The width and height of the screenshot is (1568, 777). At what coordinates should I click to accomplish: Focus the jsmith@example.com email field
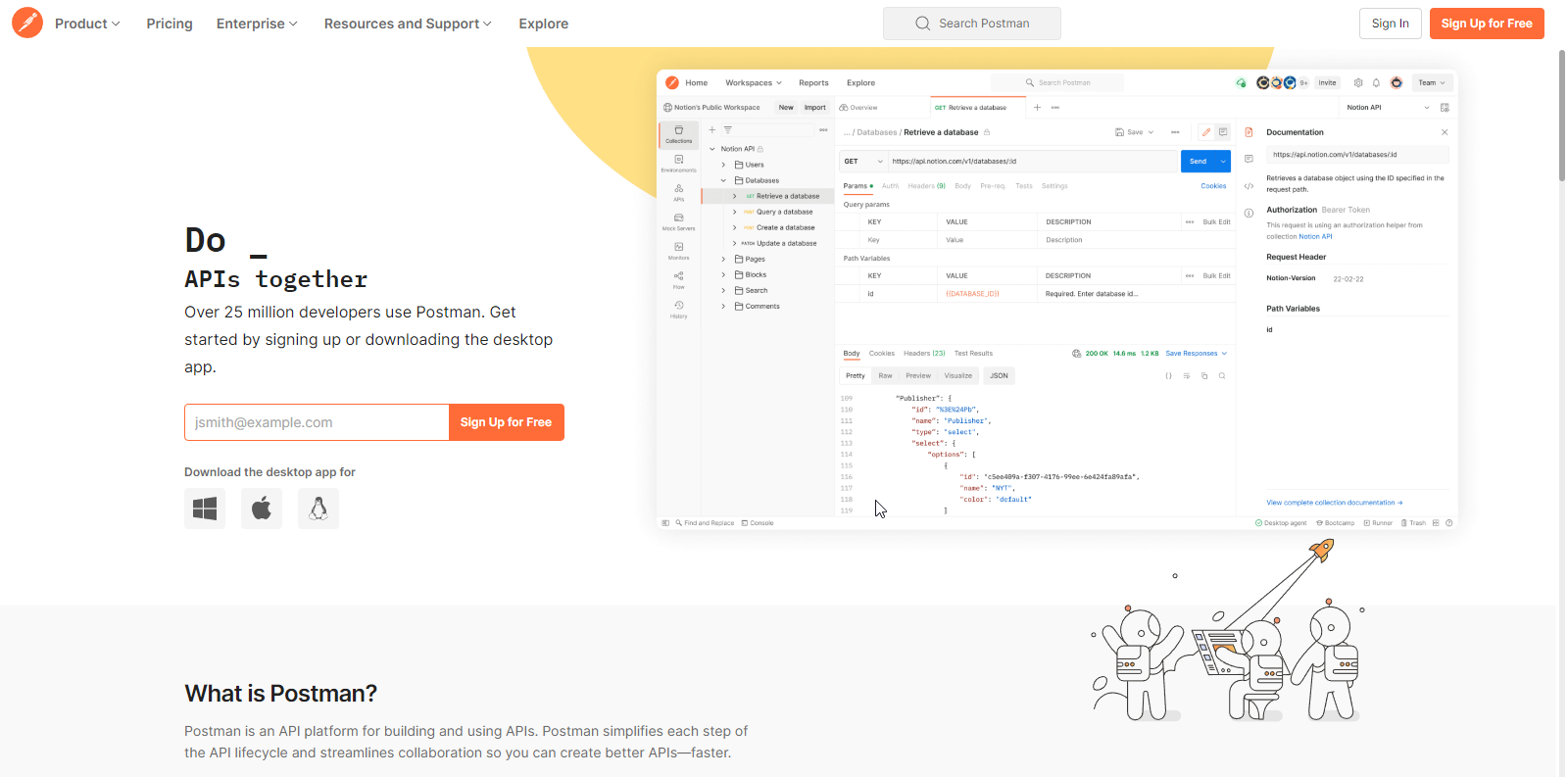(x=317, y=422)
